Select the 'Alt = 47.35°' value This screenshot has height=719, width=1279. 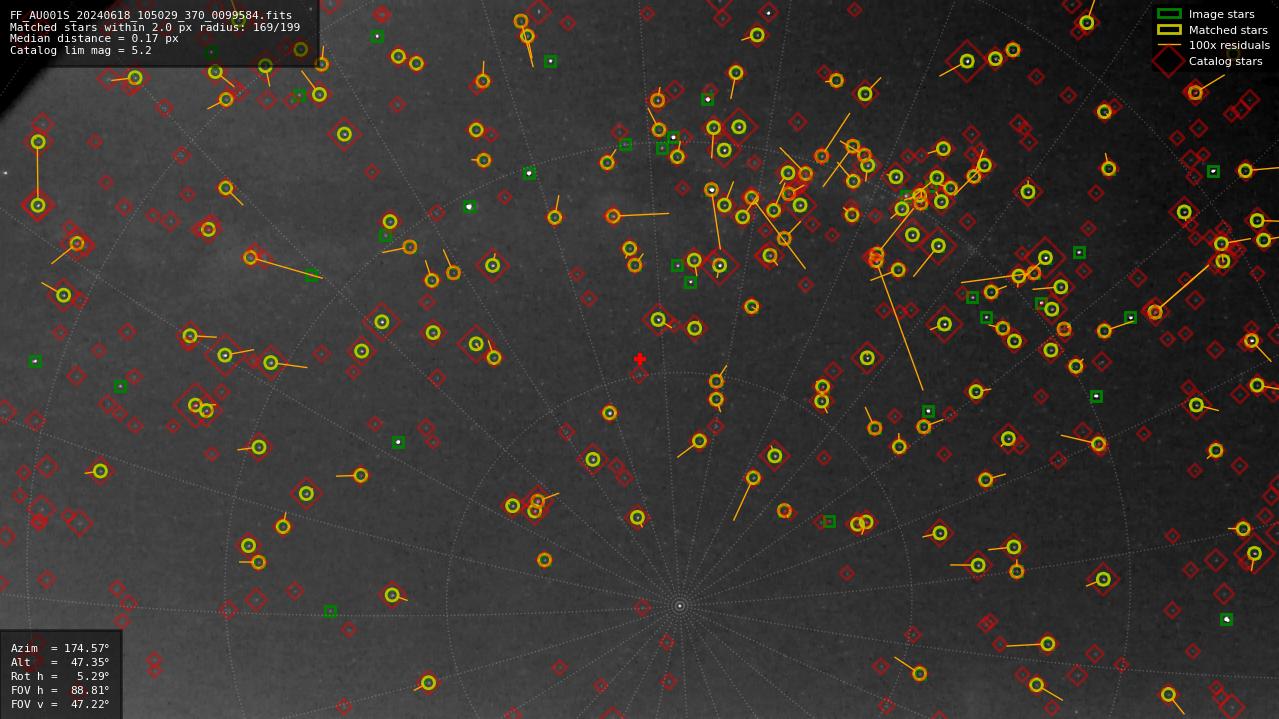[60, 662]
